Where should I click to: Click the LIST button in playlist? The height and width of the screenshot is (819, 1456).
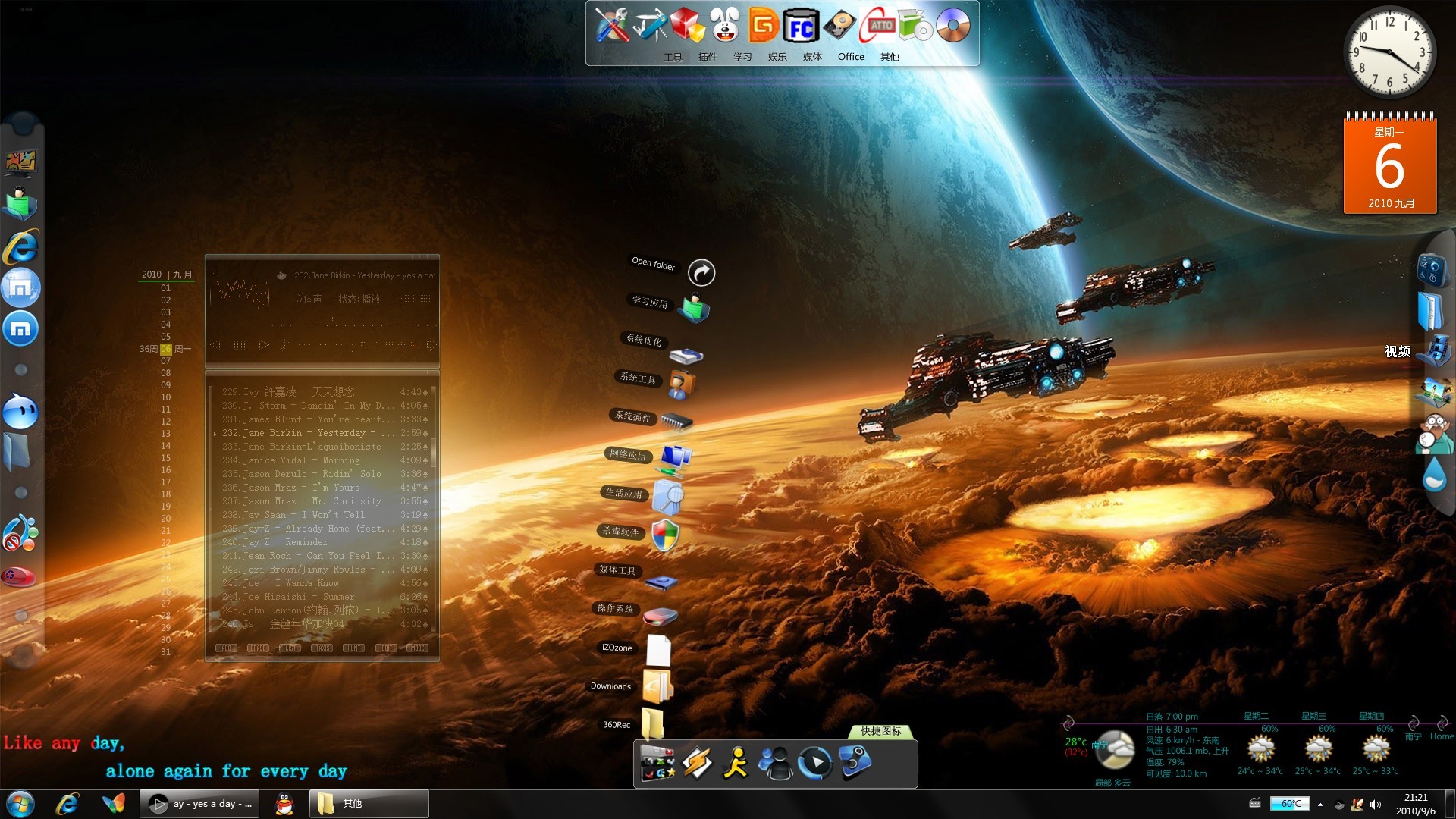[x=290, y=648]
